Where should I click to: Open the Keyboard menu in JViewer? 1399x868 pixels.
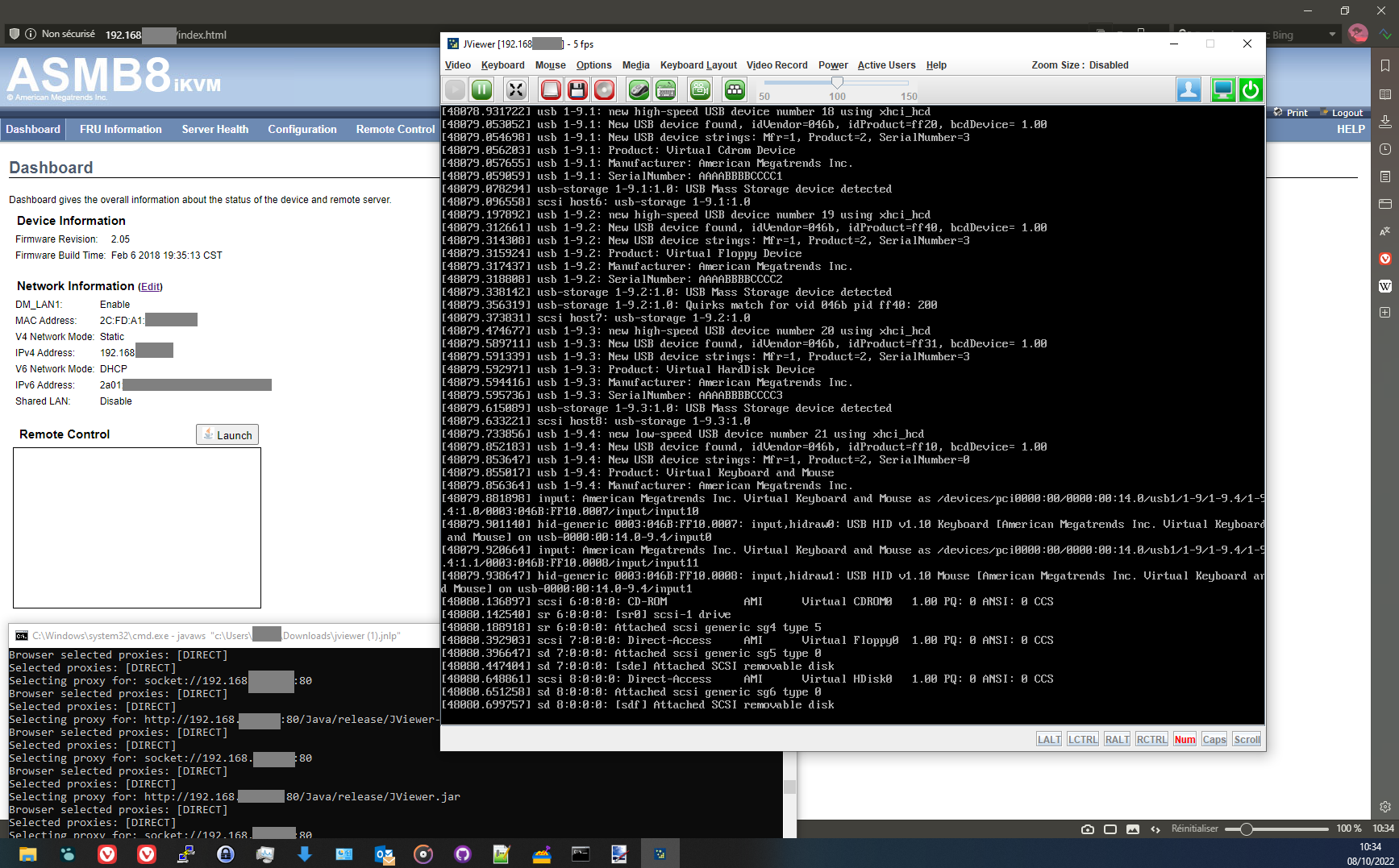(502, 65)
